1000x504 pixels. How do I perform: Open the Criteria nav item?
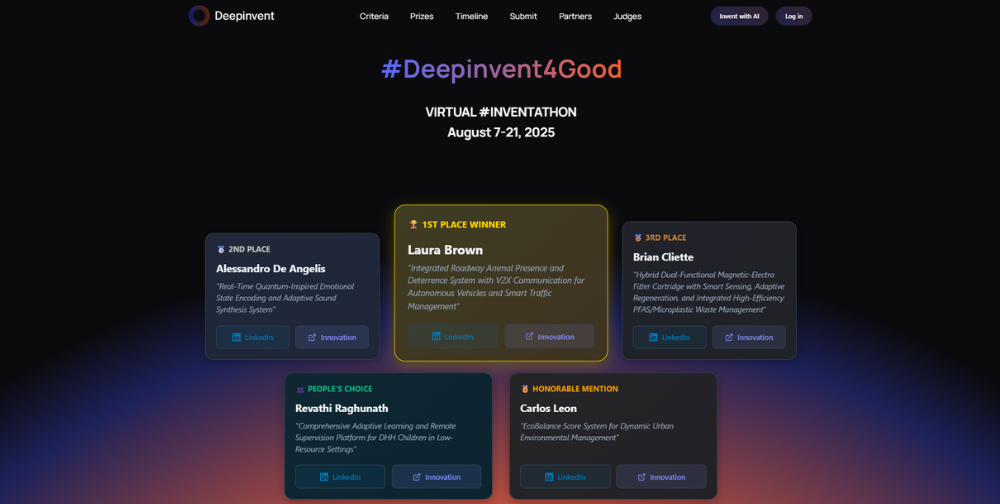point(374,16)
